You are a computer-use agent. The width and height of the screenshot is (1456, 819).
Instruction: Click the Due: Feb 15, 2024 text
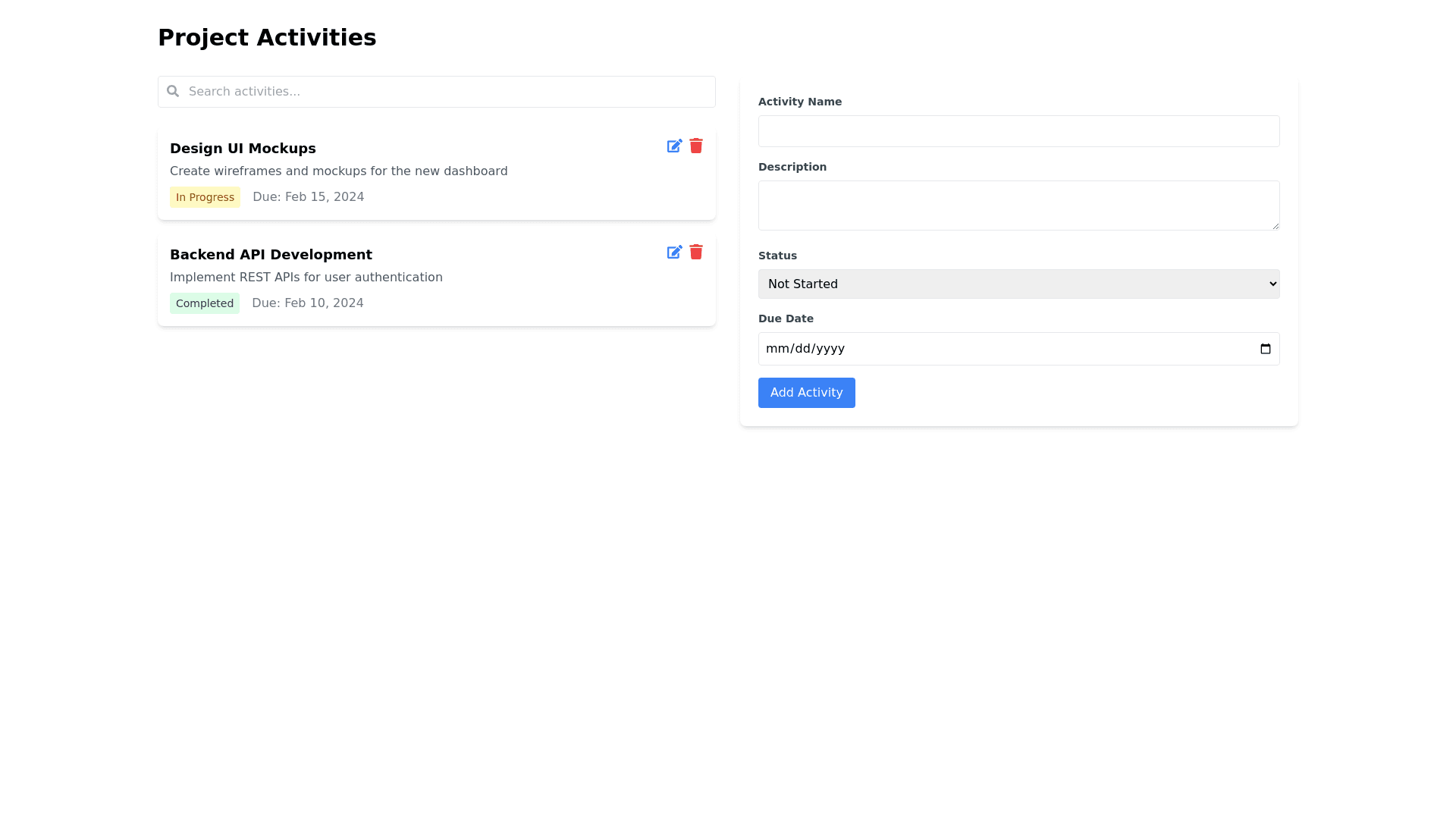pyautogui.click(x=308, y=197)
